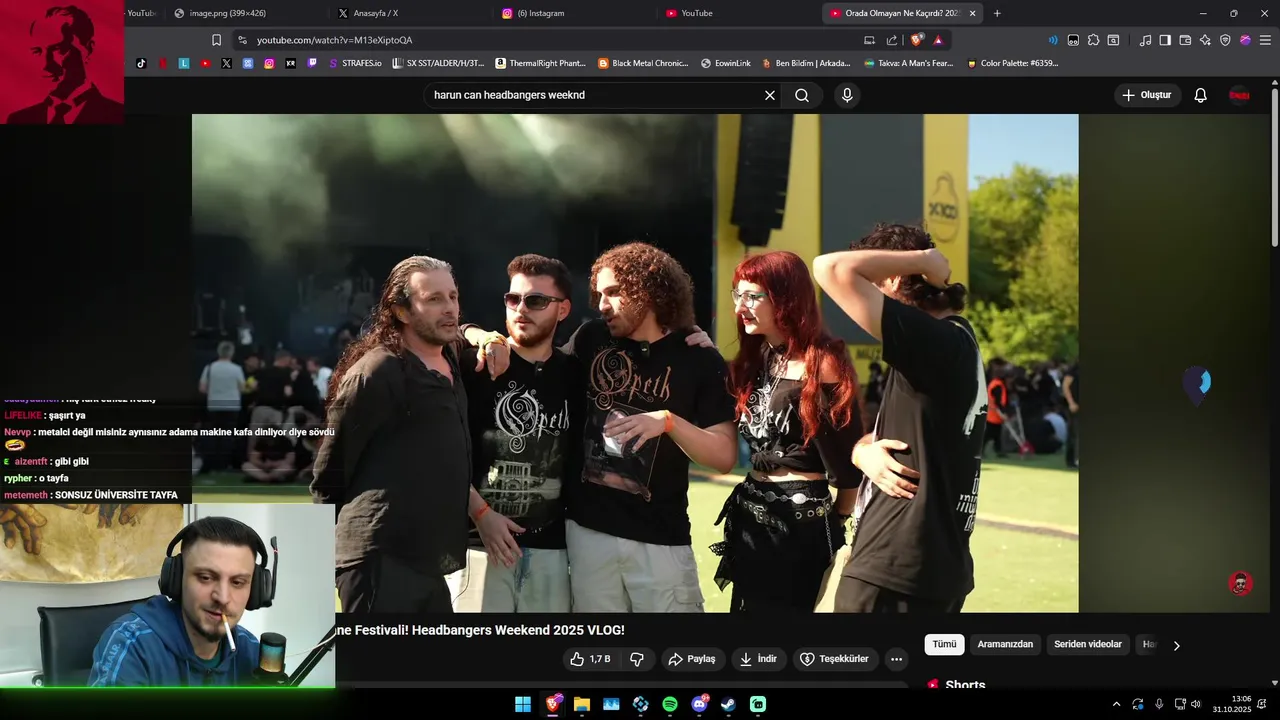Viewport: 1280px width, 720px height.
Task: Open the YouTube account avatar menu
Action: [1239, 95]
